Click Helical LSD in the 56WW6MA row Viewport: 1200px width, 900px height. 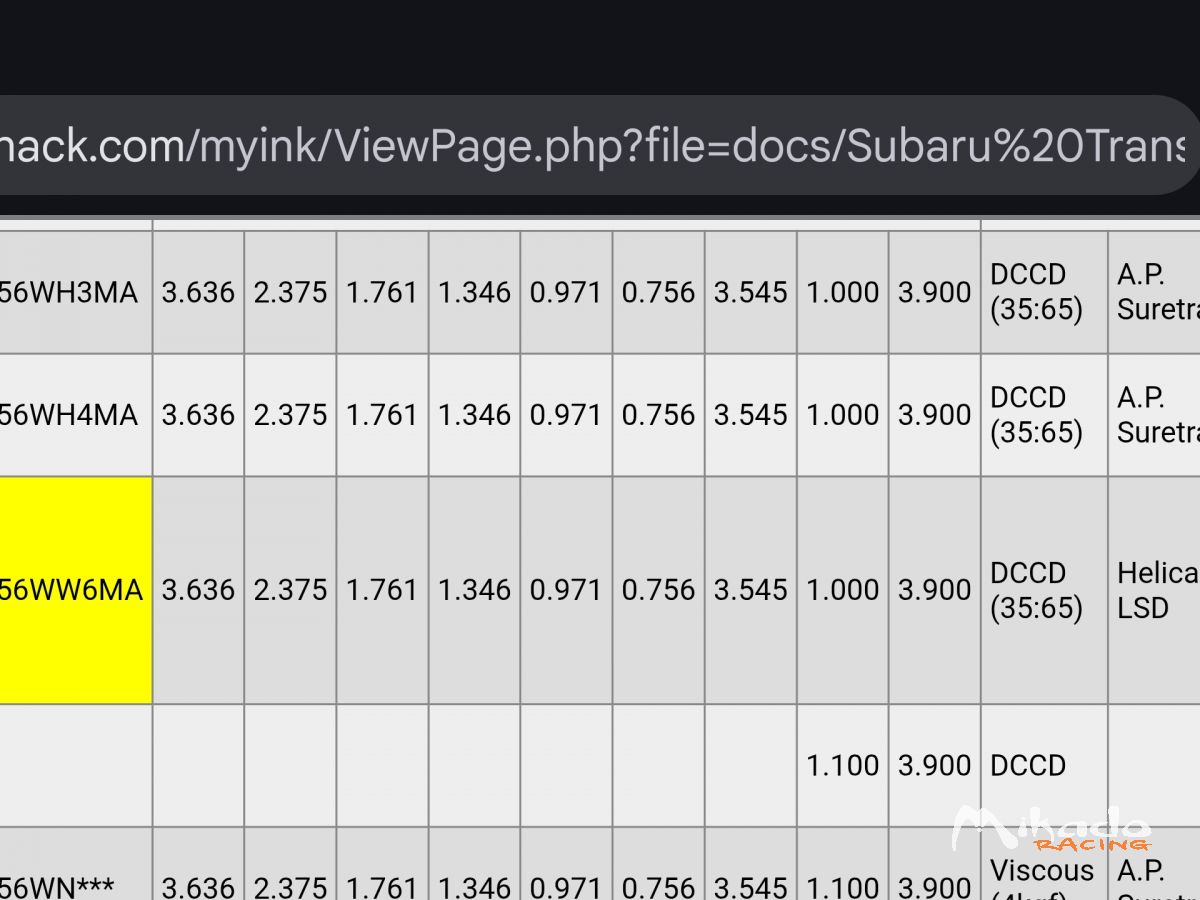1158,590
